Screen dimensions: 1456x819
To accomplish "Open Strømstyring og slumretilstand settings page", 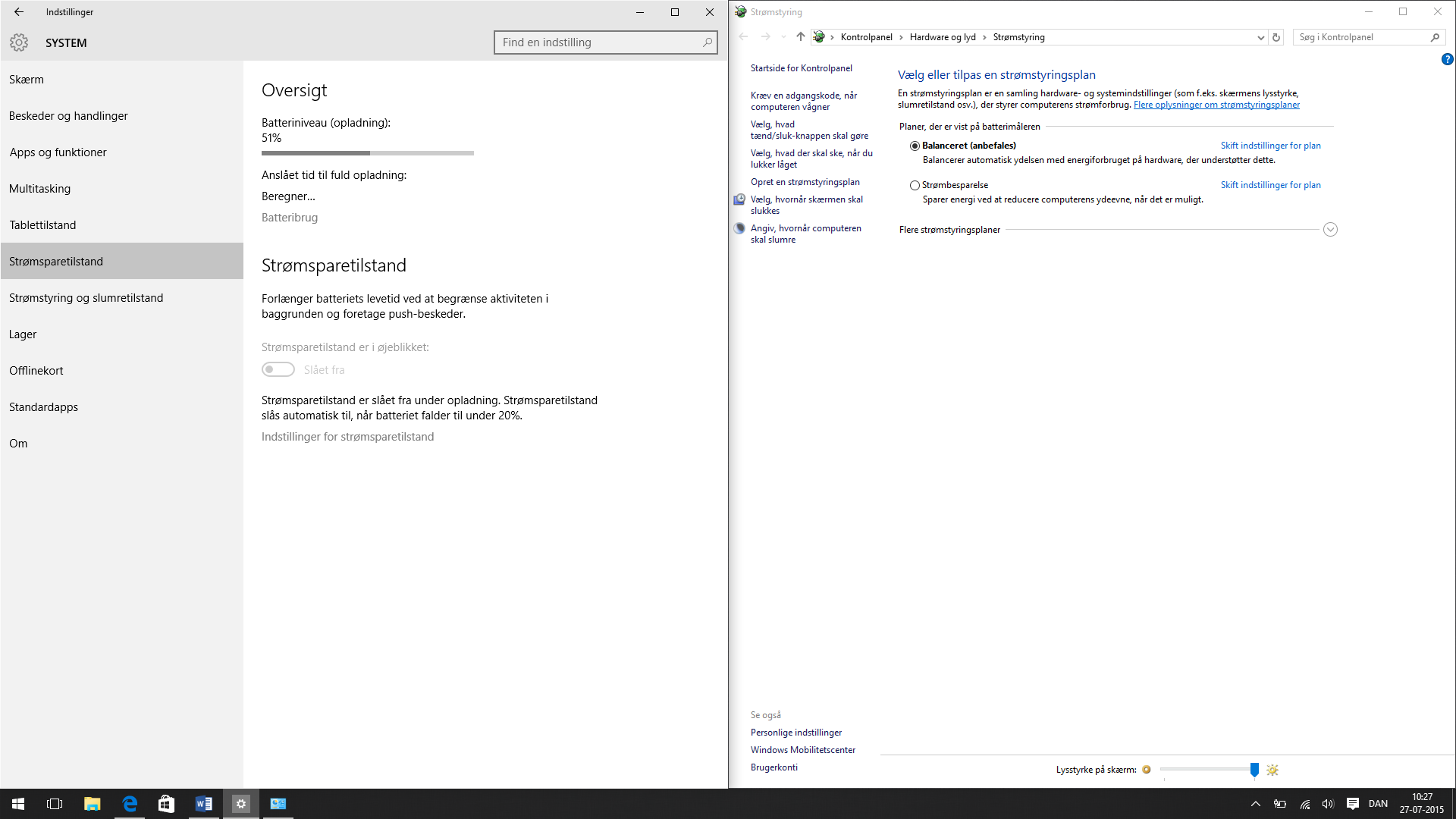I will 86,298.
